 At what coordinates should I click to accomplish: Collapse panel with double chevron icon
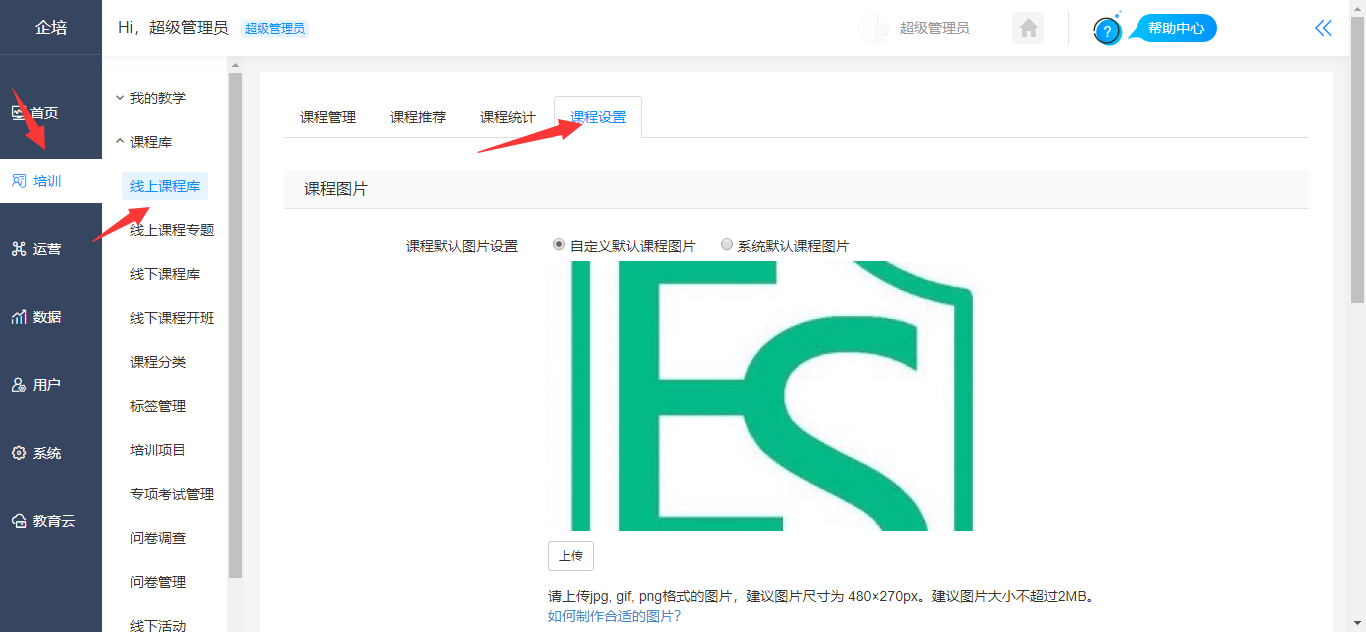click(1323, 28)
